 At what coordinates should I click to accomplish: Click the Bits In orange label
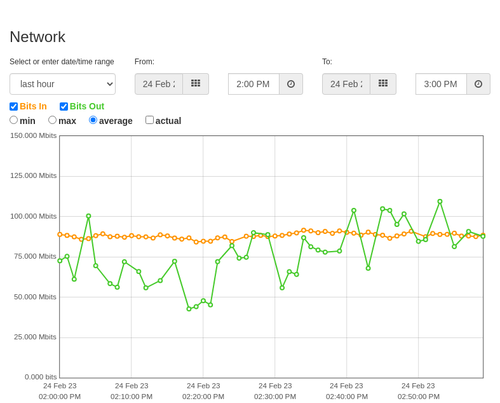33,106
